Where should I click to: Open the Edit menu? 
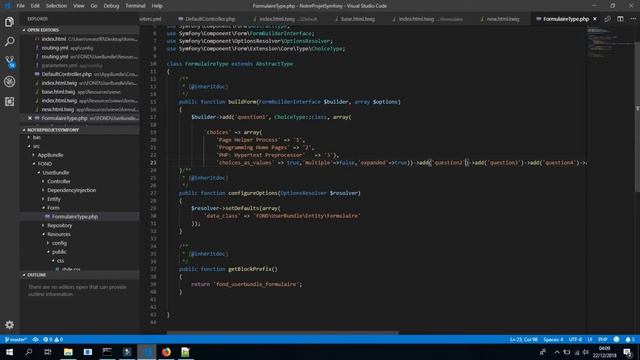tap(35, 6)
